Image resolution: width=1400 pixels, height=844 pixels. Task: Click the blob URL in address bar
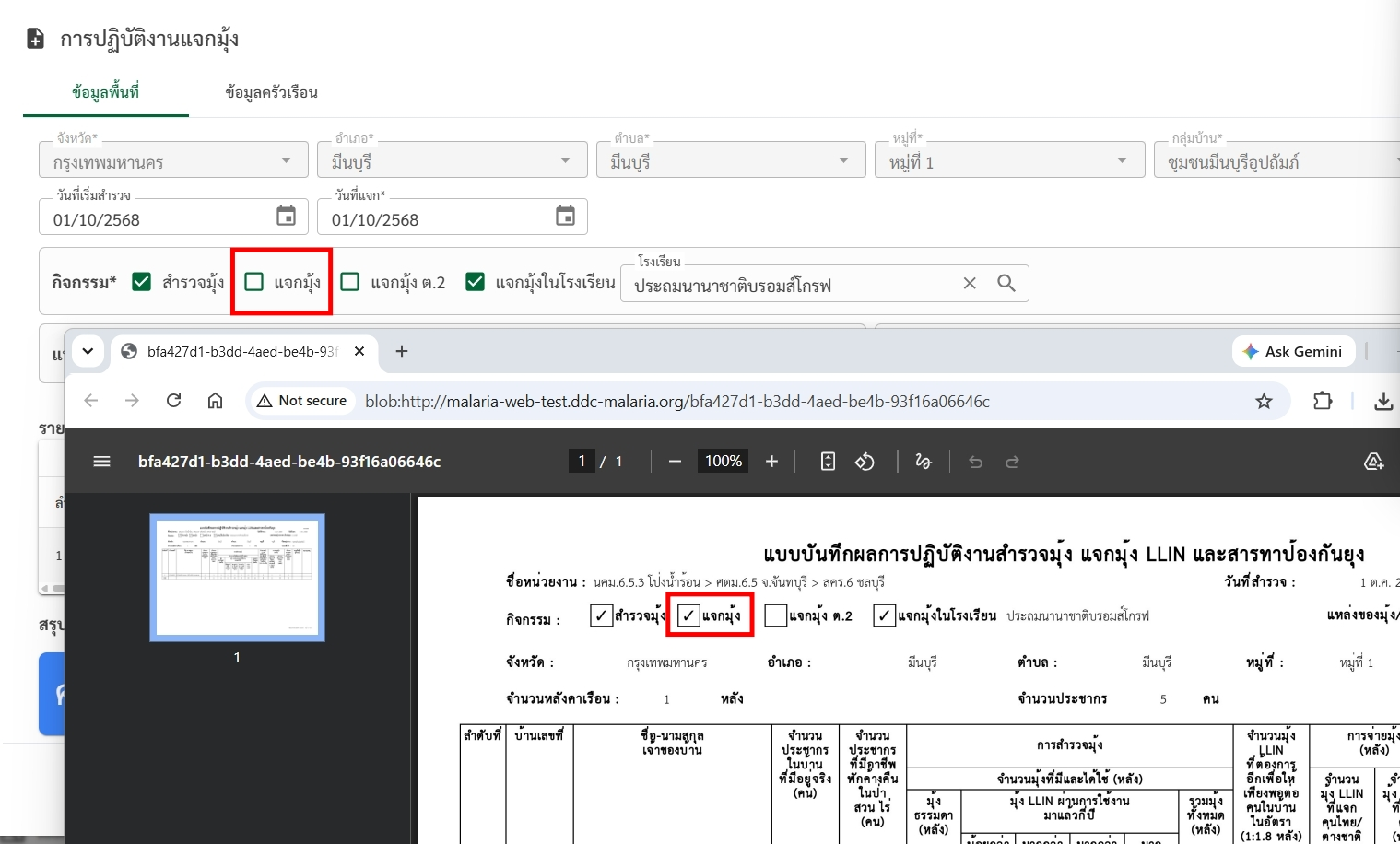[677, 402]
